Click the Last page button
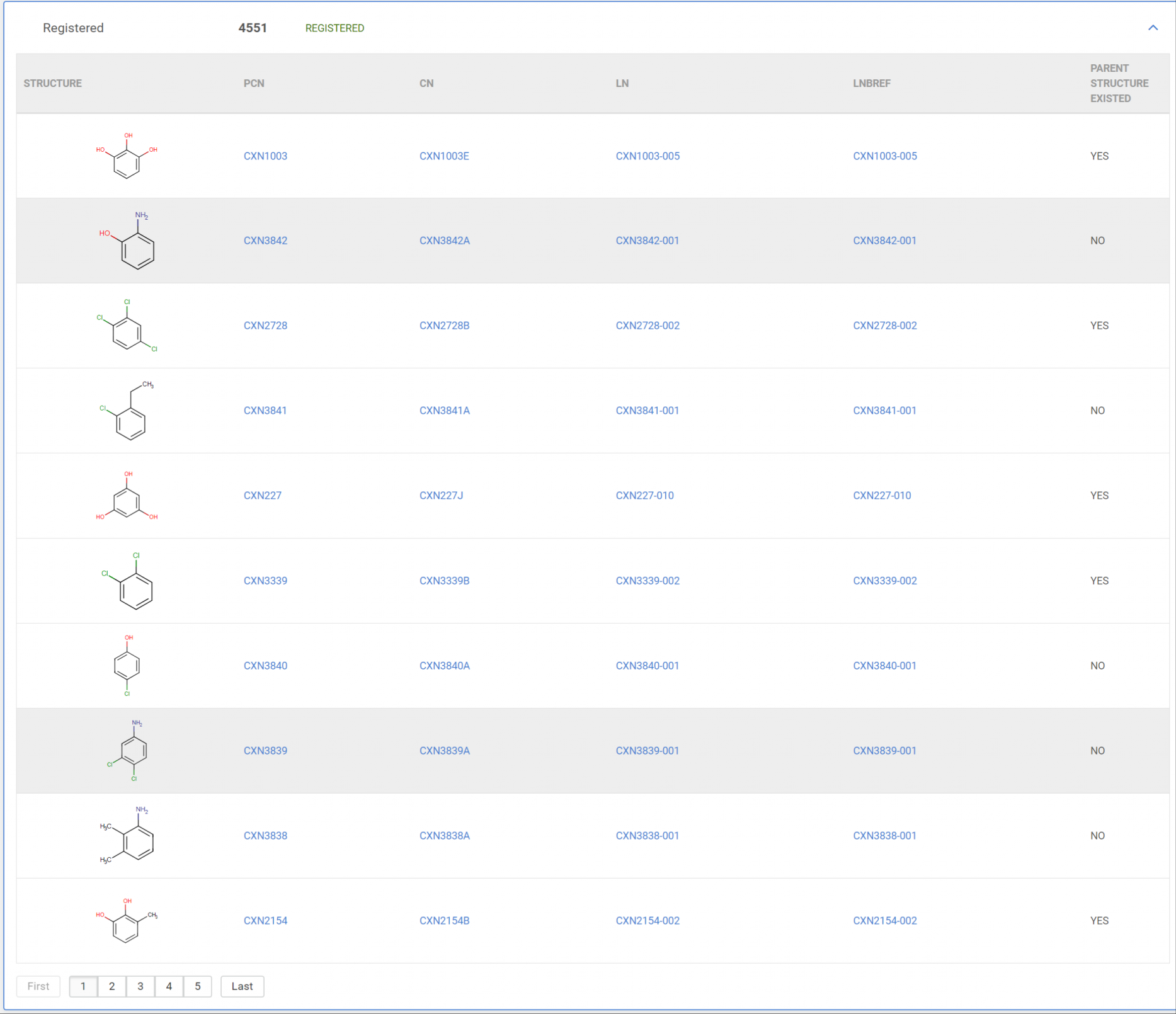The height and width of the screenshot is (1014, 1176). click(242, 986)
